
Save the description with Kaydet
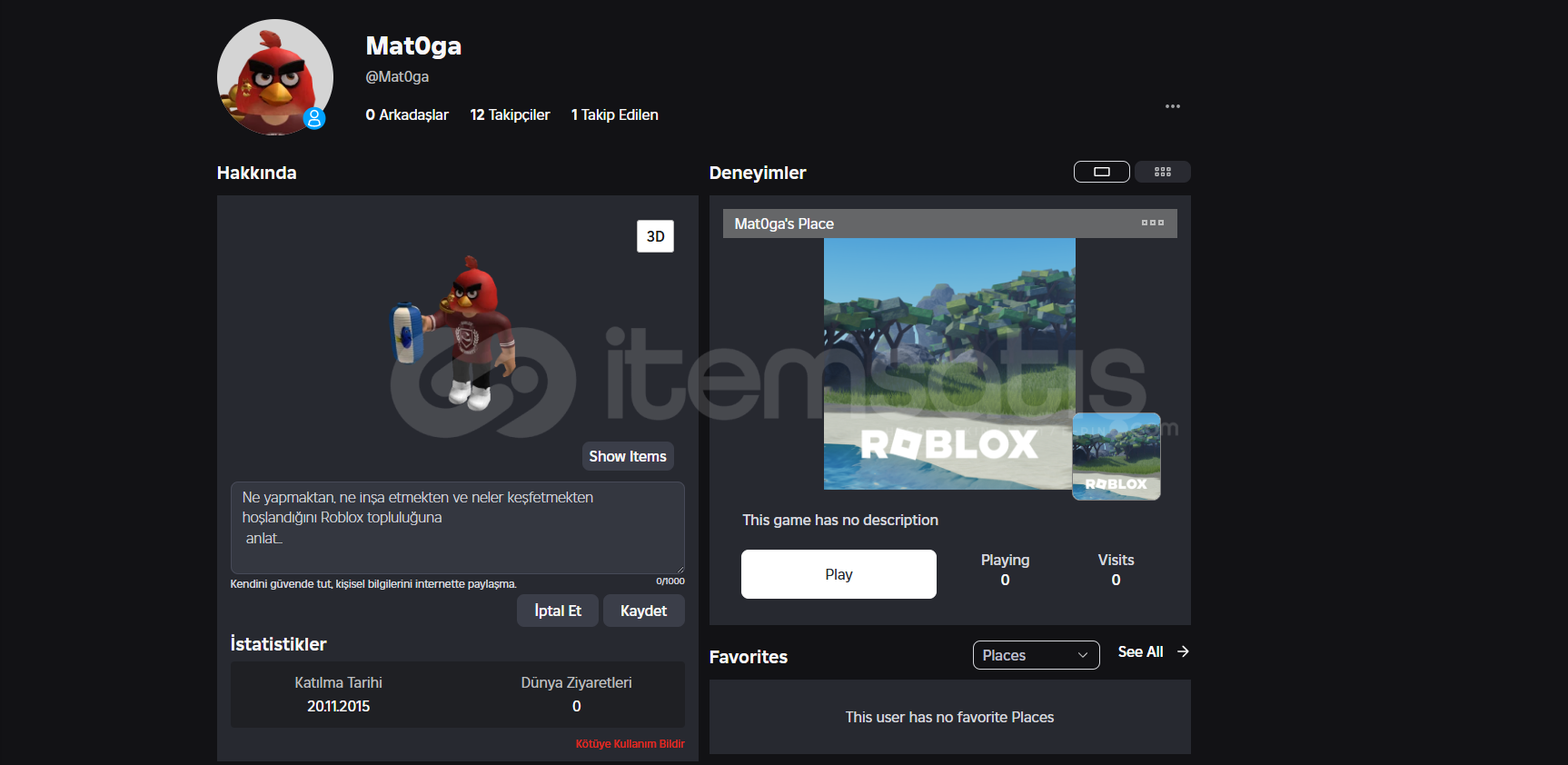643,611
